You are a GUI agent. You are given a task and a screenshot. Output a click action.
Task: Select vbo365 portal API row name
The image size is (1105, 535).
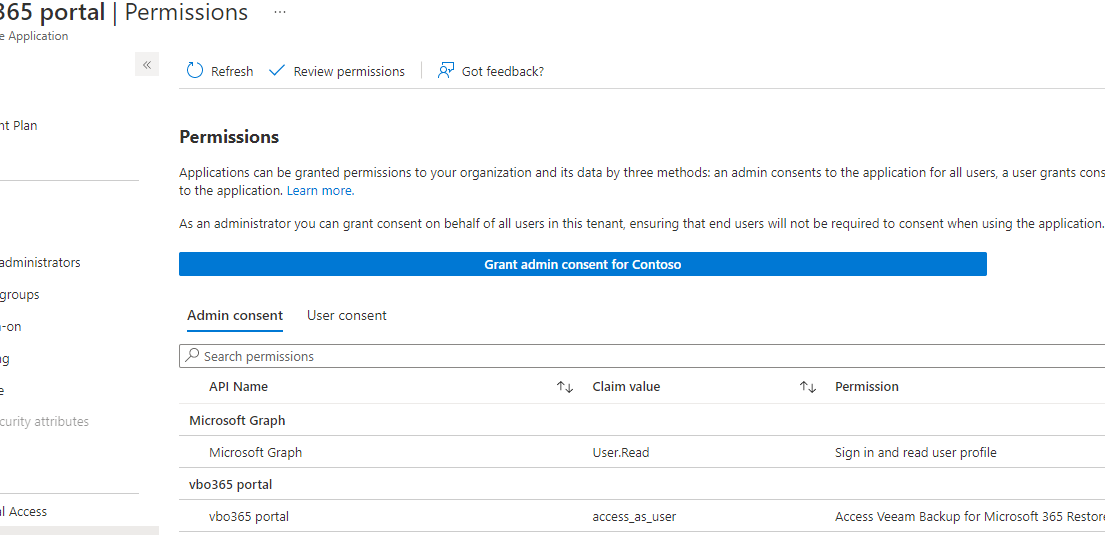pyautogui.click(x=249, y=516)
